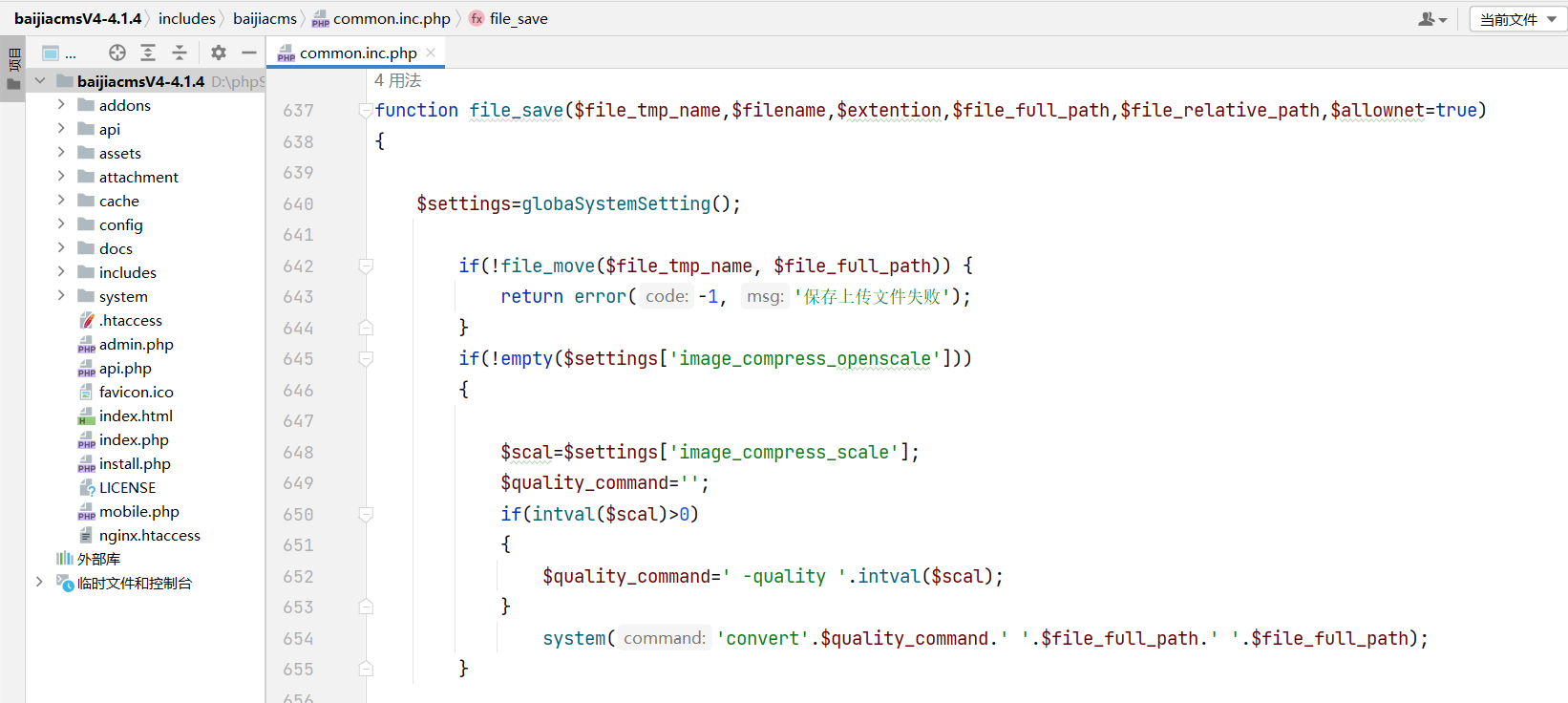
Task: Expand the attachment folder
Action: pos(61,176)
